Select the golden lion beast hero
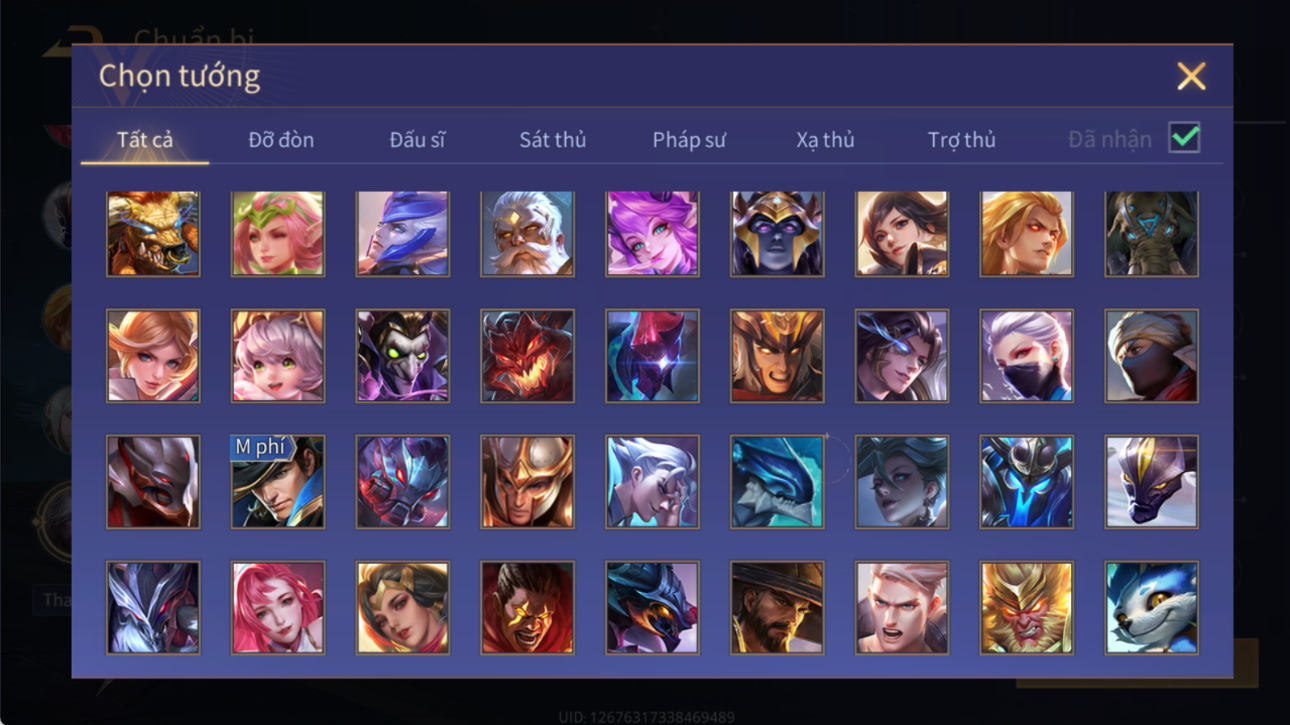The width and height of the screenshot is (1290, 725). point(153,233)
